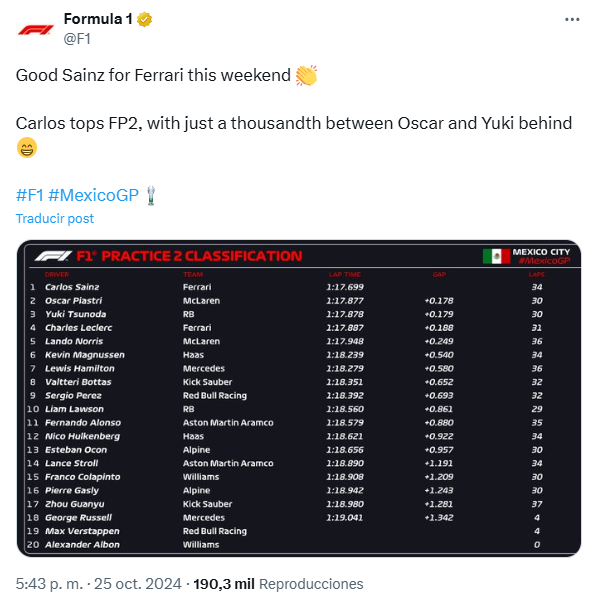Open the #MexicoGP hashtag

click(93, 195)
